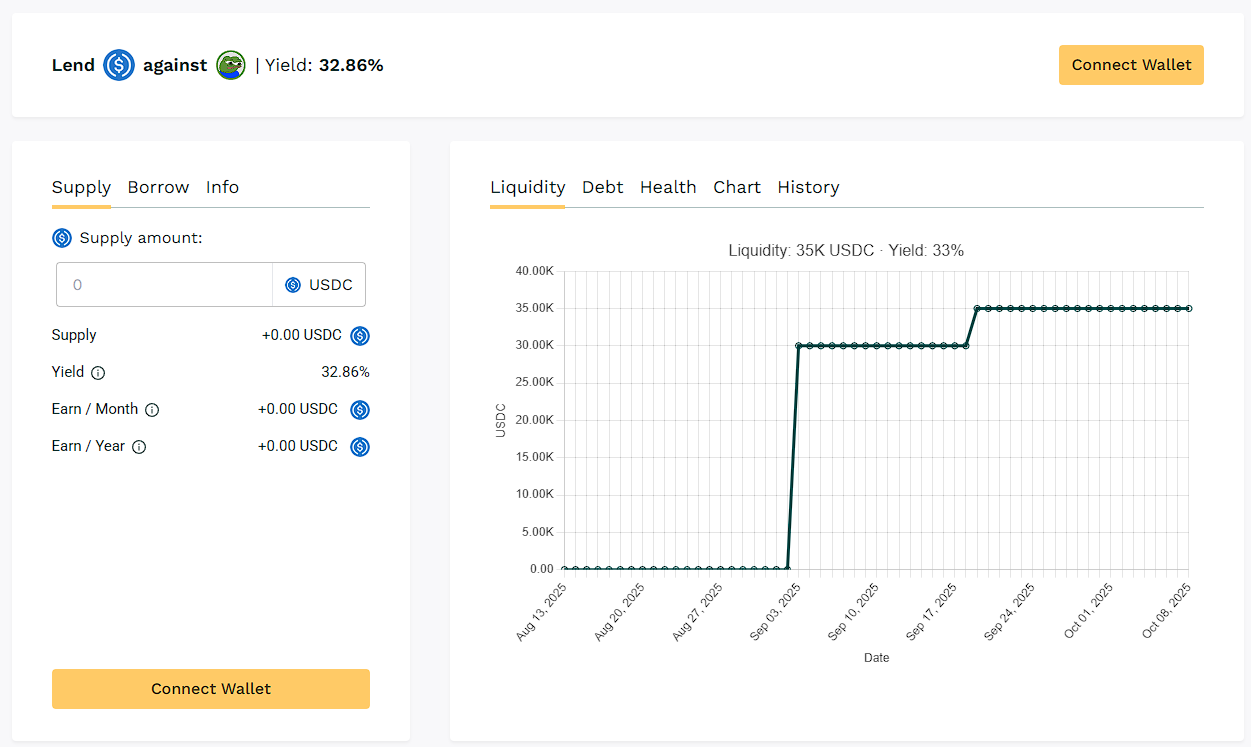Viewport: 1251px width, 747px height.
Task: Open the Health tab
Action: click(668, 187)
